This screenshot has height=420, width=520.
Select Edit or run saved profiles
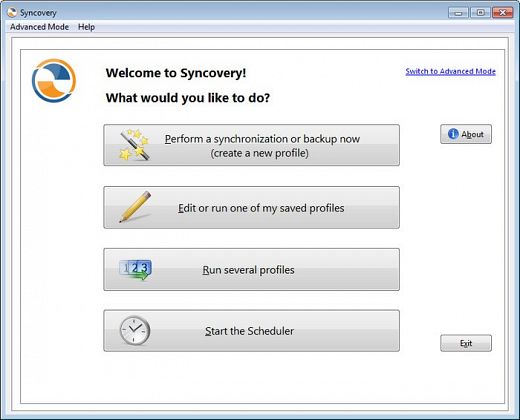251,207
